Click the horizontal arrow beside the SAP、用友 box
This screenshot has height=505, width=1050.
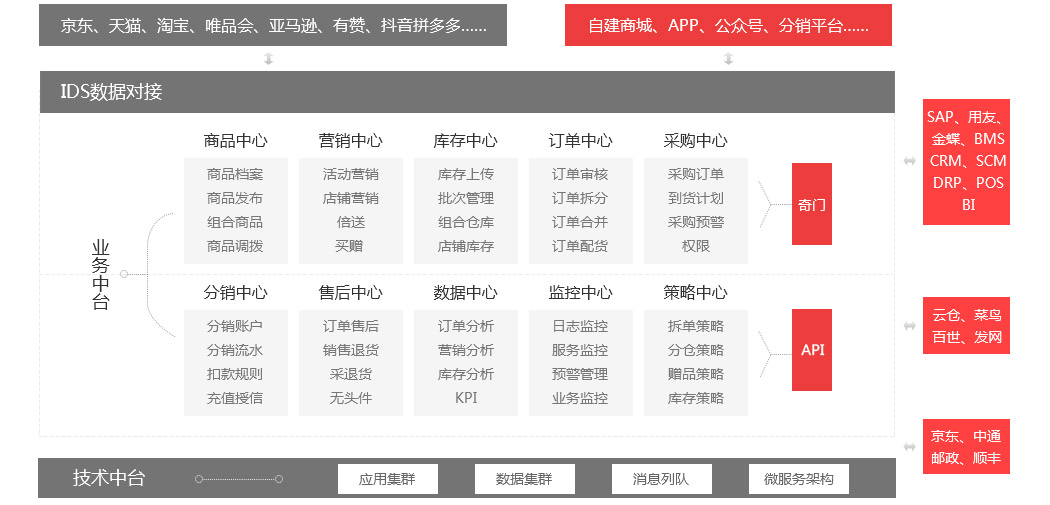[909, 161]
